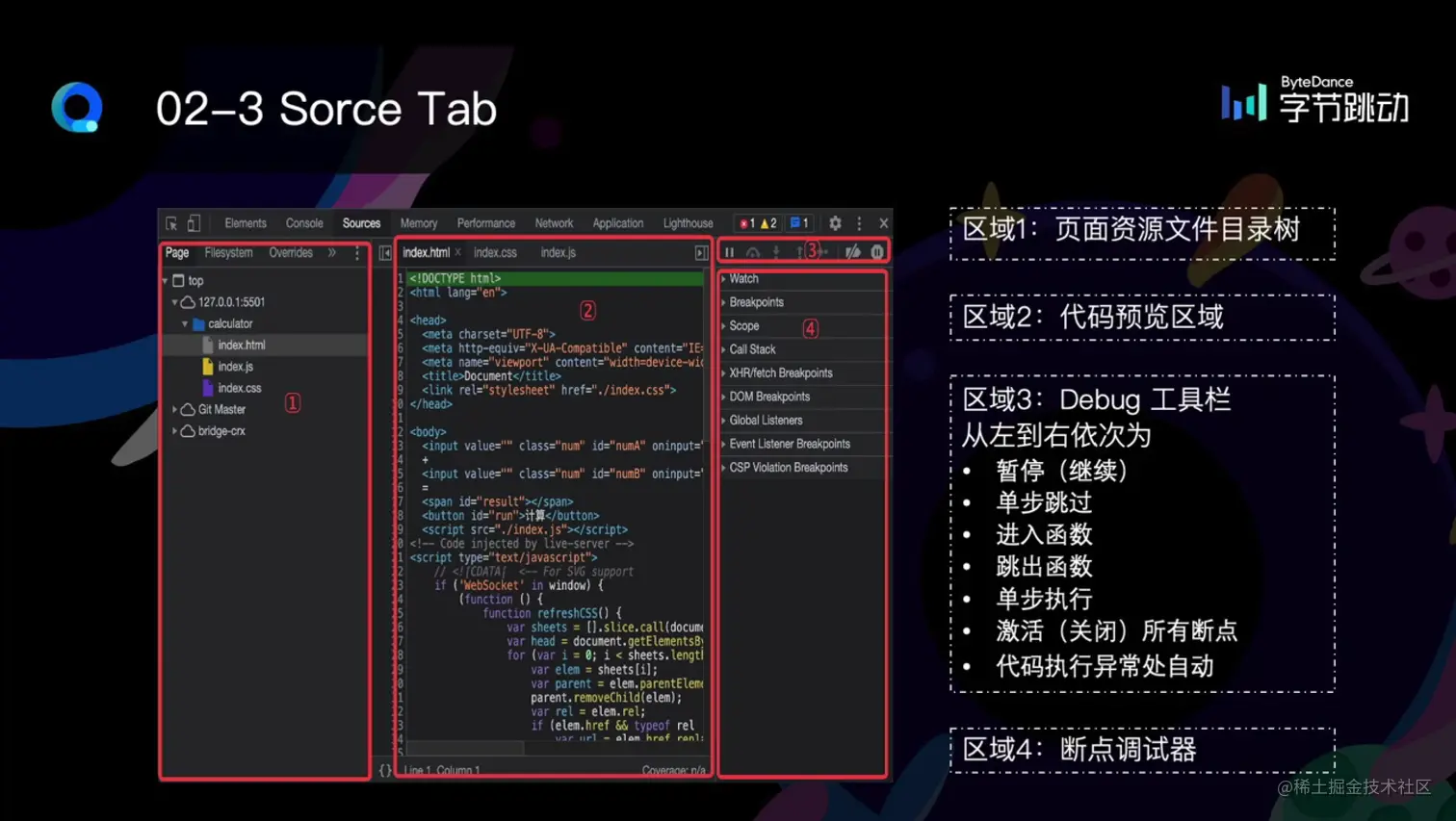The width and height of the screenshot is (1456, 821).
Task: Click the ByteDance logo
Action: tap(1315, 99)
